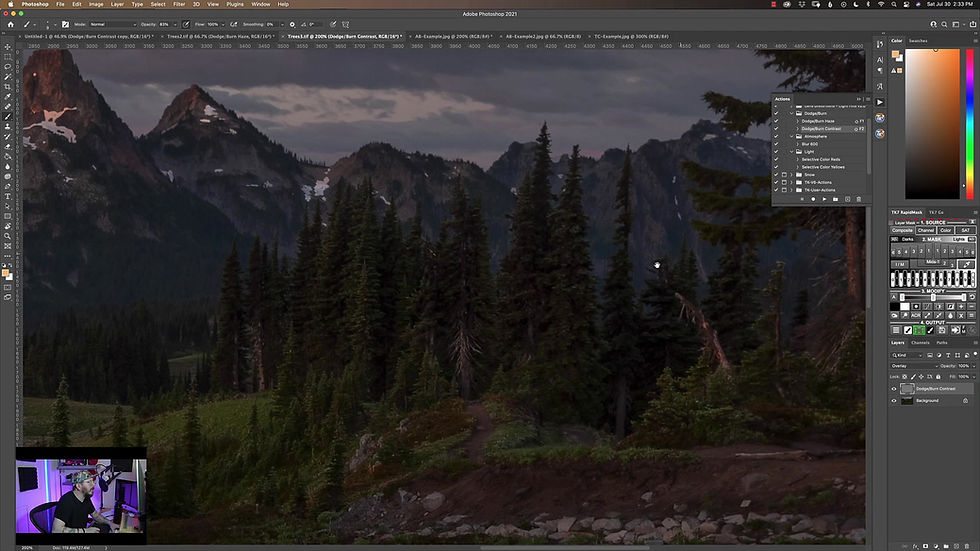
Task: Collapse the Atmosphere action set
Action: (792, 136)
